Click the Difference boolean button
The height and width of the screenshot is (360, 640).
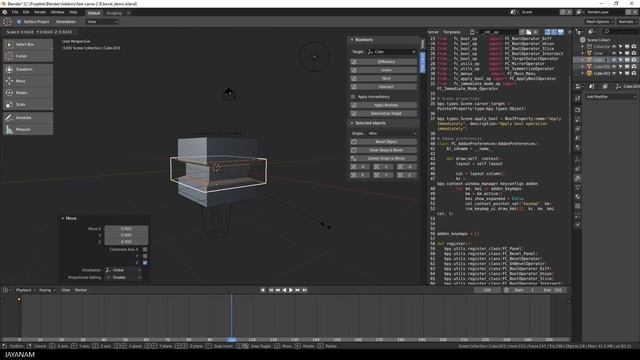pos(384,62)
